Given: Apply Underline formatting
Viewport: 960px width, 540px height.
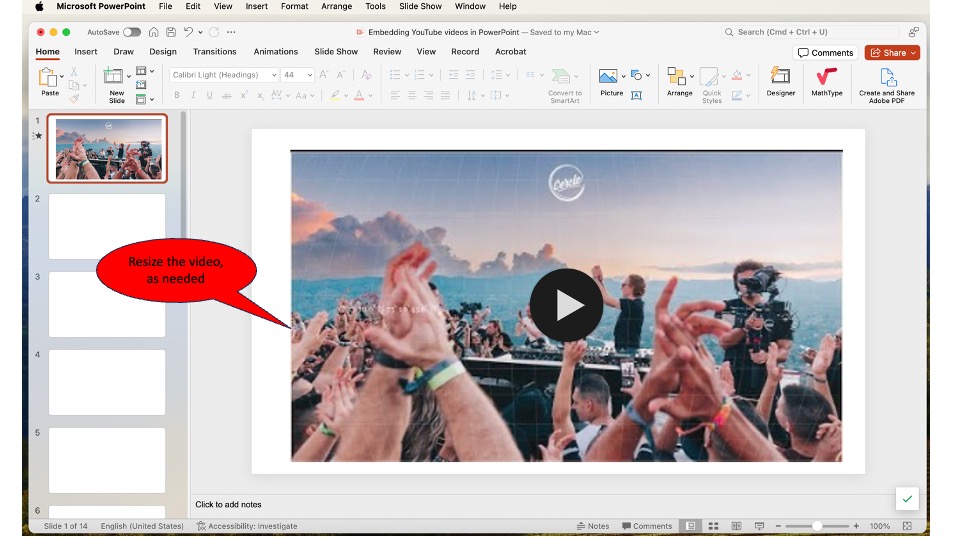Looking at the screenshot, I should tap(209, 95).
